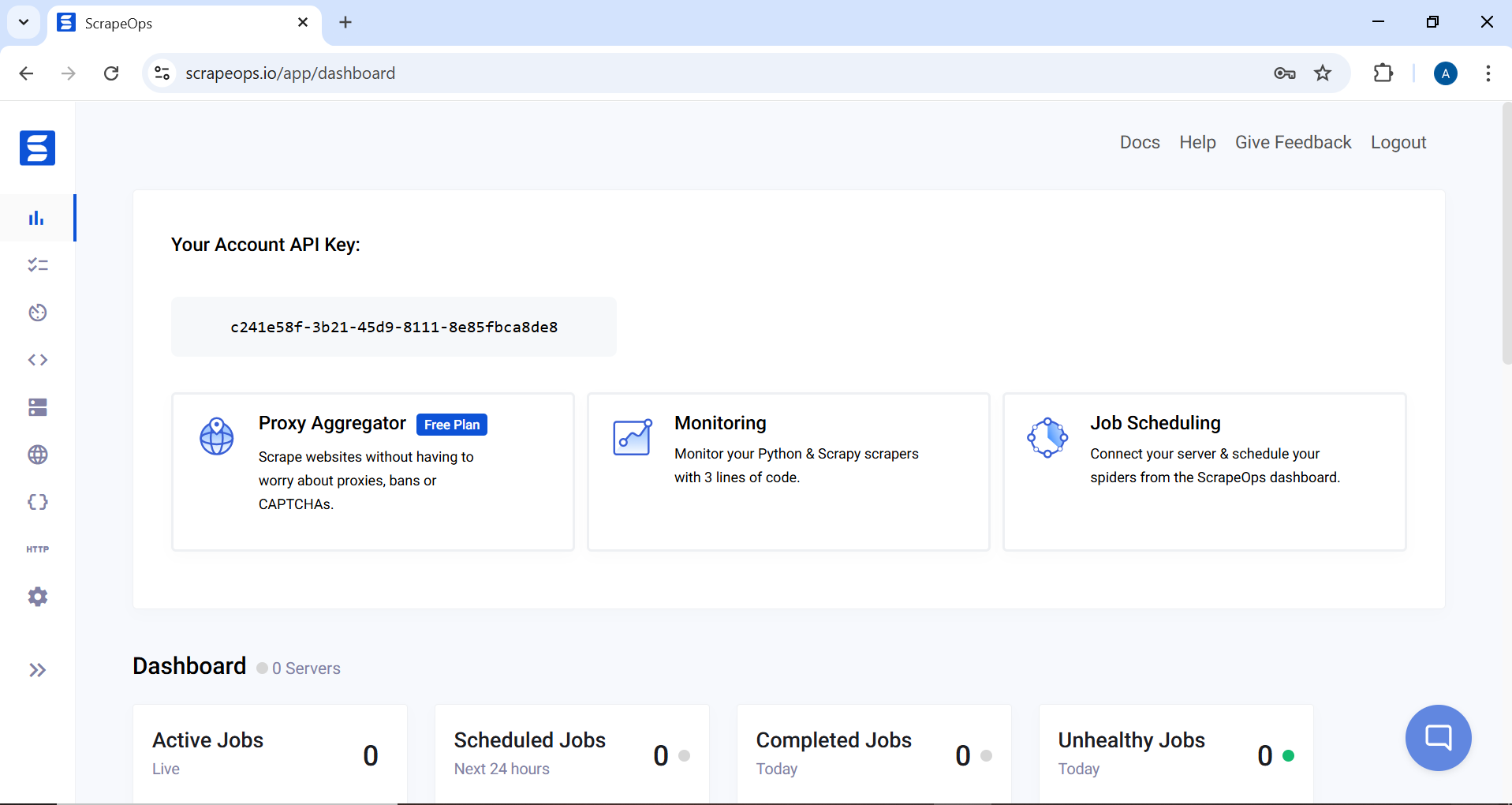Open the Chrome profile avatar A
Viewport: 1512px width, 805px height.
pyautogui.click(x=1445, y=73)
